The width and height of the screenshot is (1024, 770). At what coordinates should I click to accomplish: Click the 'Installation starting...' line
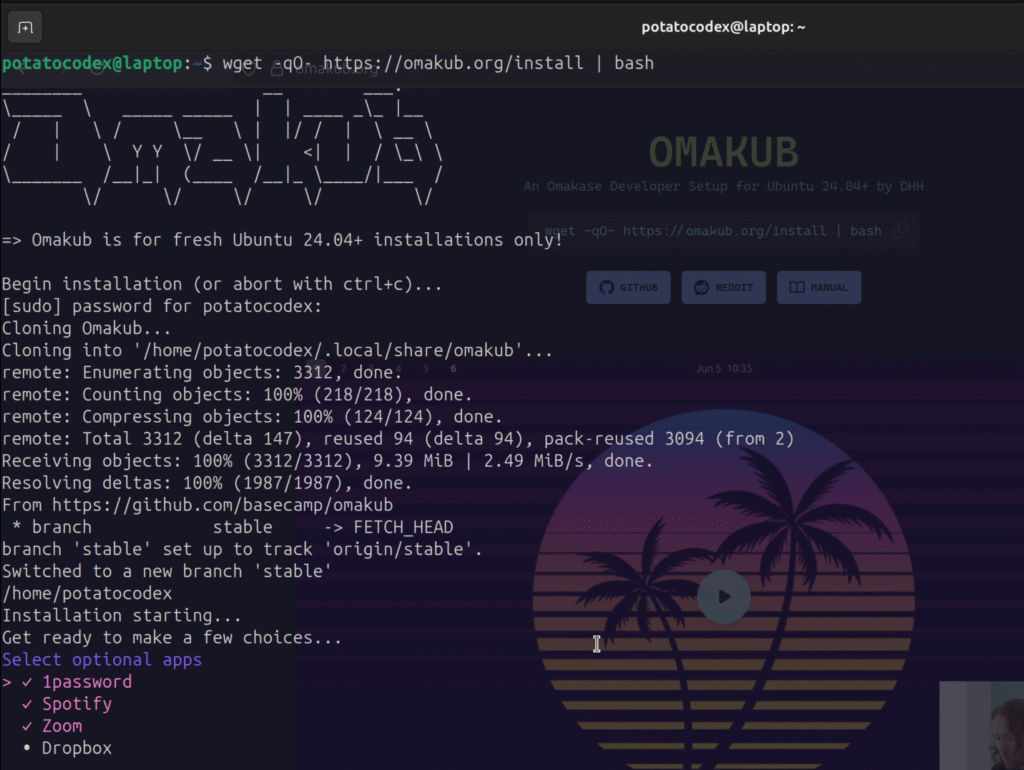(x=121, y=615)
